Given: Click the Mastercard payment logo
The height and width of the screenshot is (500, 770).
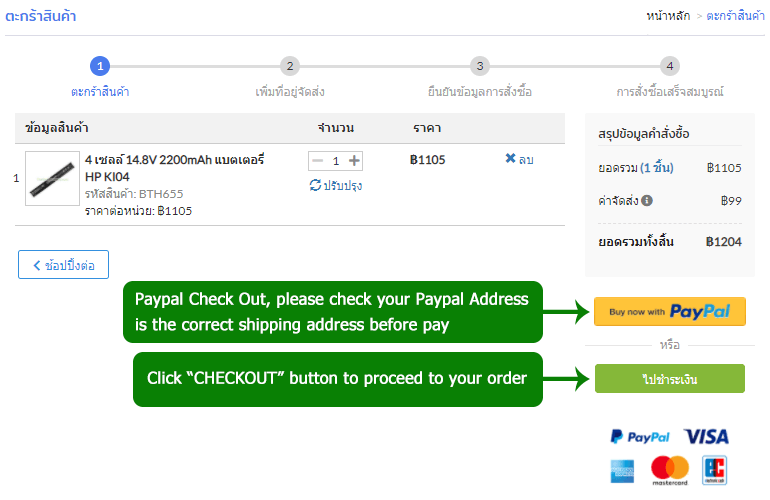Looking at the screenshot, I should coord(670,469).
